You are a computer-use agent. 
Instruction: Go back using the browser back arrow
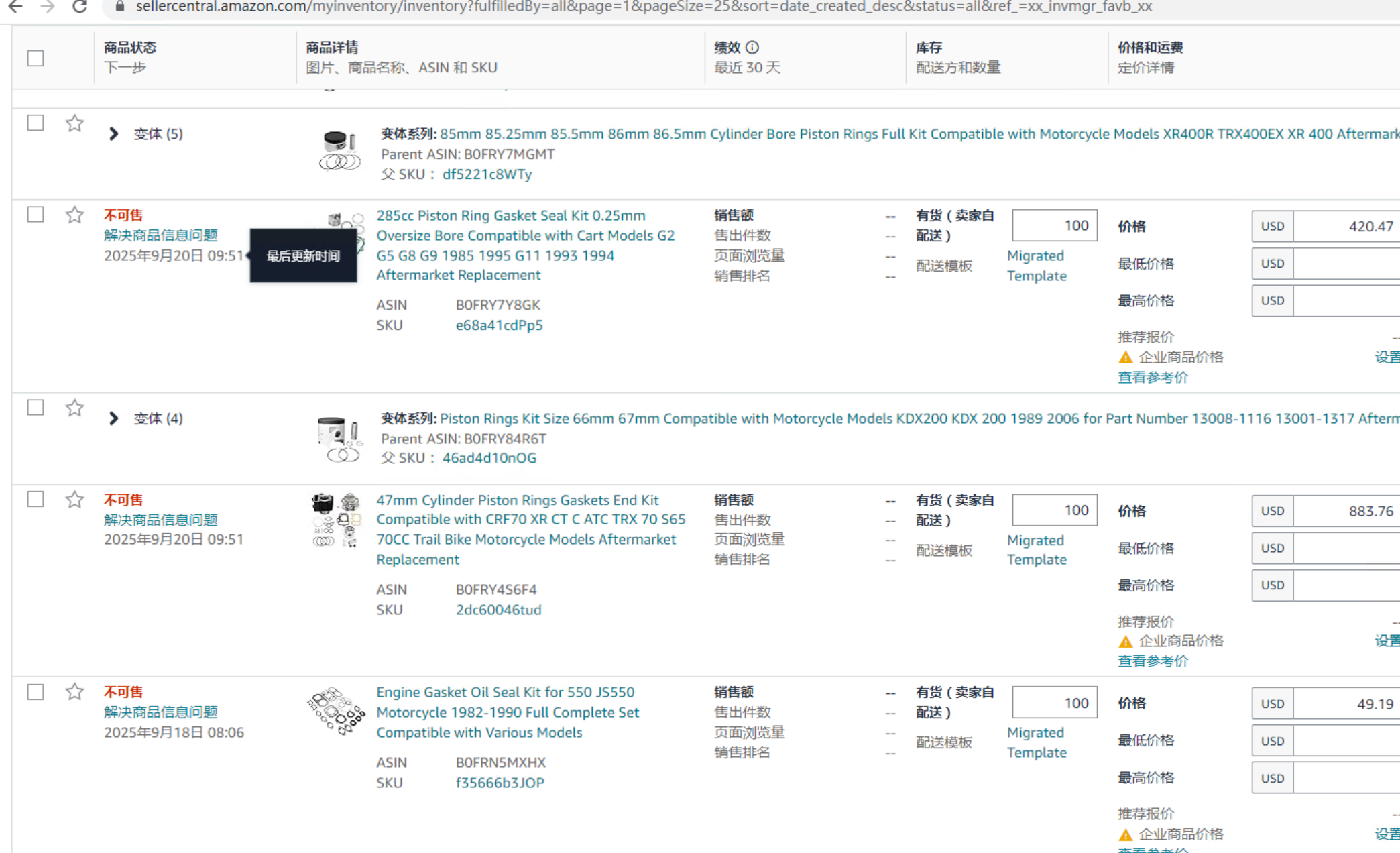[x=15, y=7]
